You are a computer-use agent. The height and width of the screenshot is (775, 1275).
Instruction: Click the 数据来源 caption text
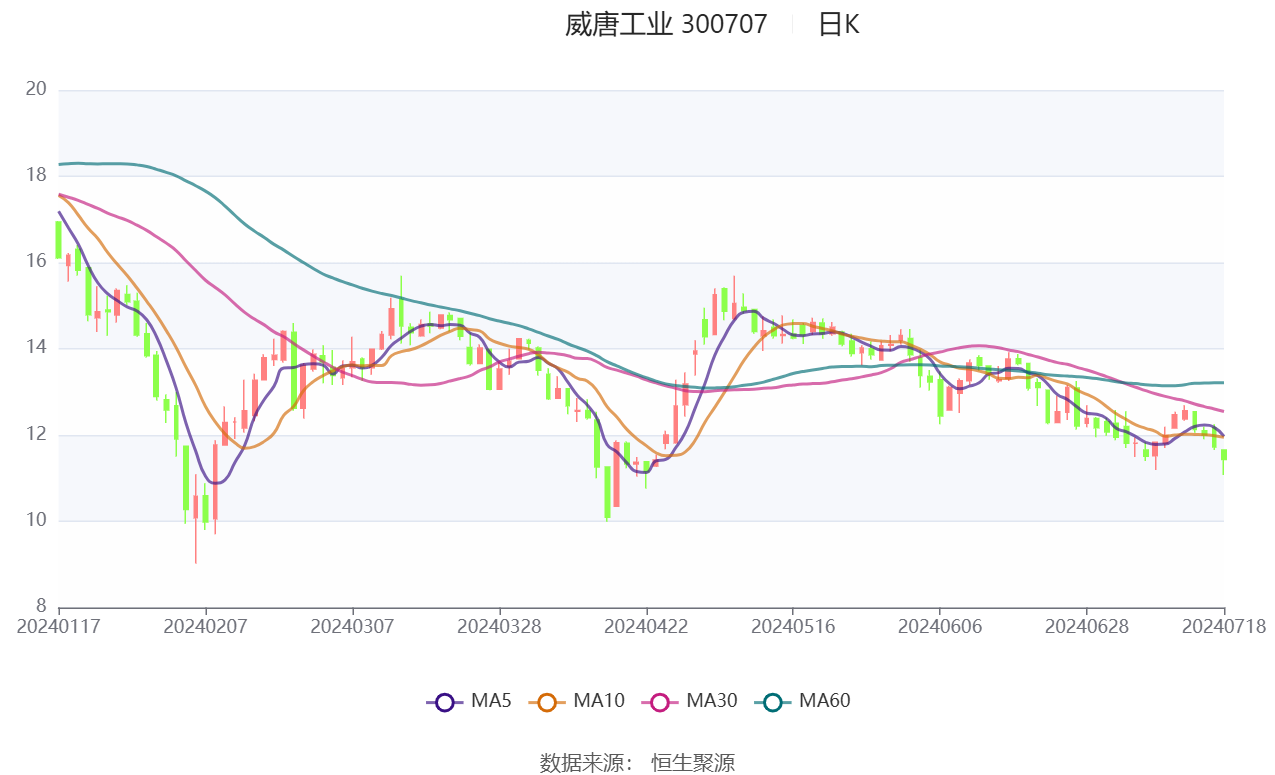[586, 763]
